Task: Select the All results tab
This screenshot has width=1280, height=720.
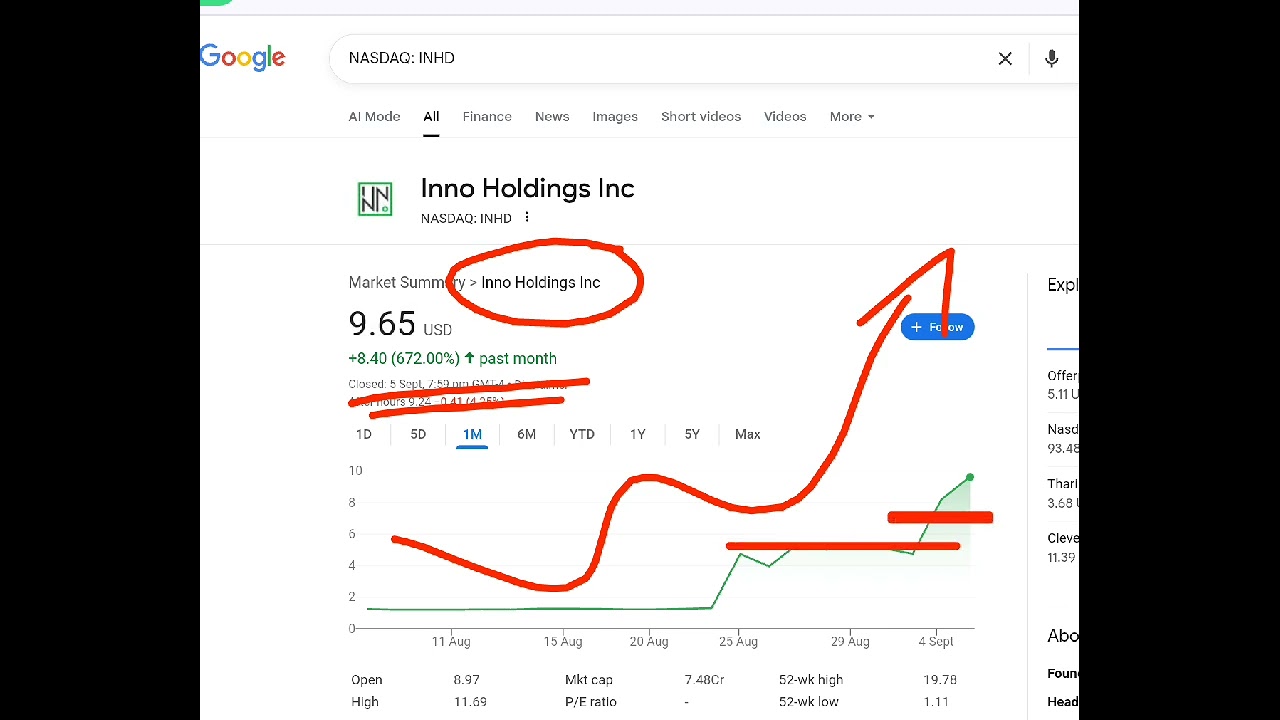Action: [431, 116]
